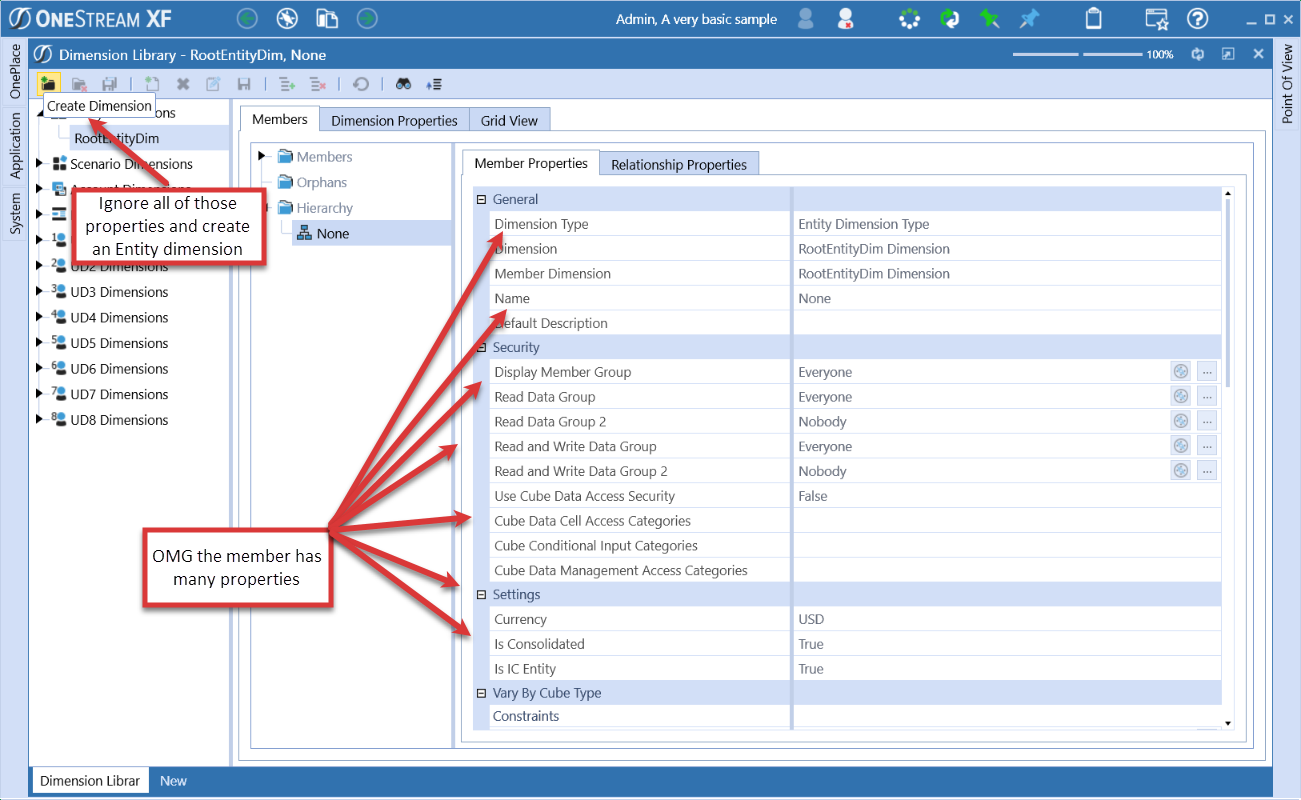Click the green refresh application icon
The image size is (1301, 800).
click(949, 18)
